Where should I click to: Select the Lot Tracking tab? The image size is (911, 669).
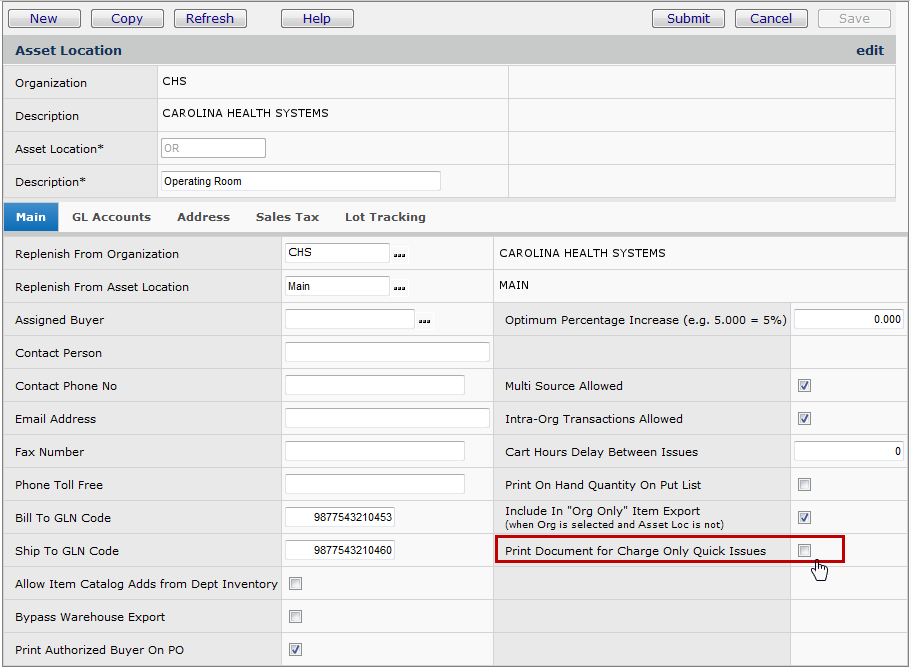coord(385,217)
